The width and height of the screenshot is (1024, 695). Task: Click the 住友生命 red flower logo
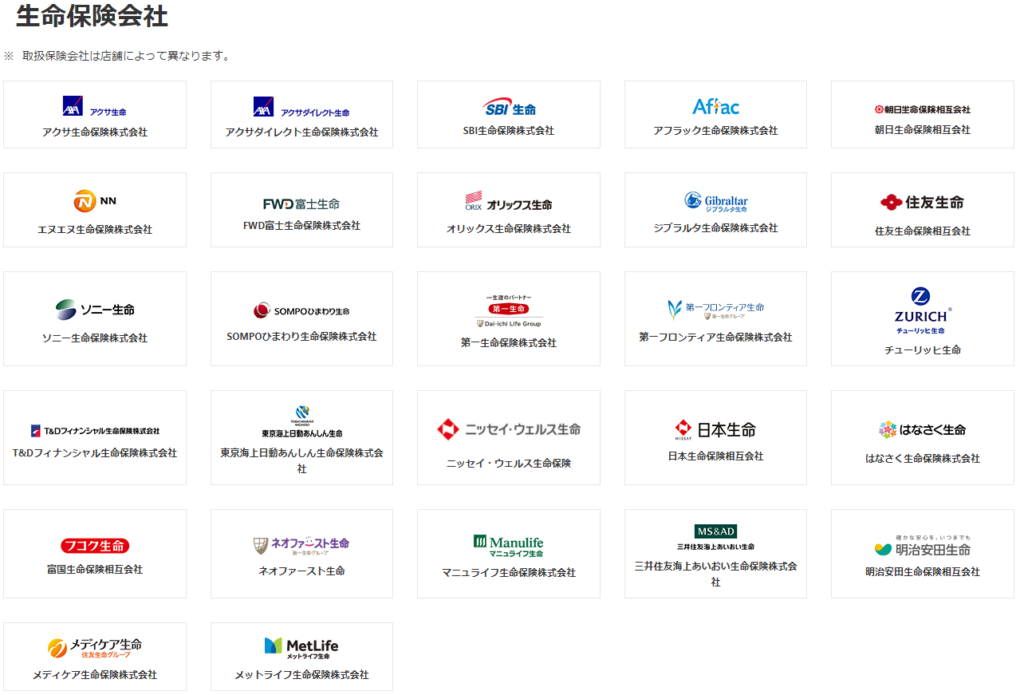click(922, 202)
